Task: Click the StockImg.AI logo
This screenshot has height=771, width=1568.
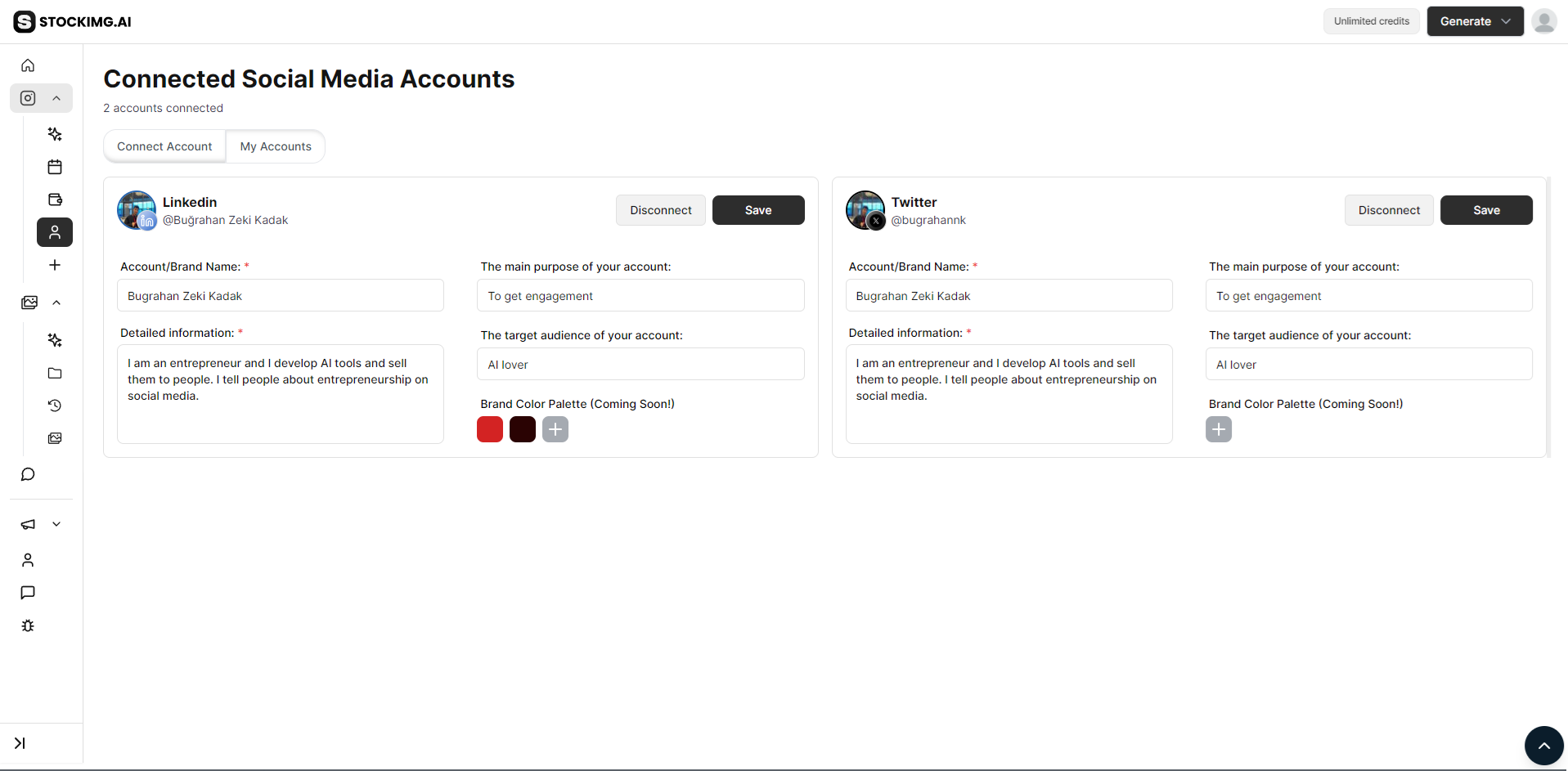Action: [x=72, y=21]
